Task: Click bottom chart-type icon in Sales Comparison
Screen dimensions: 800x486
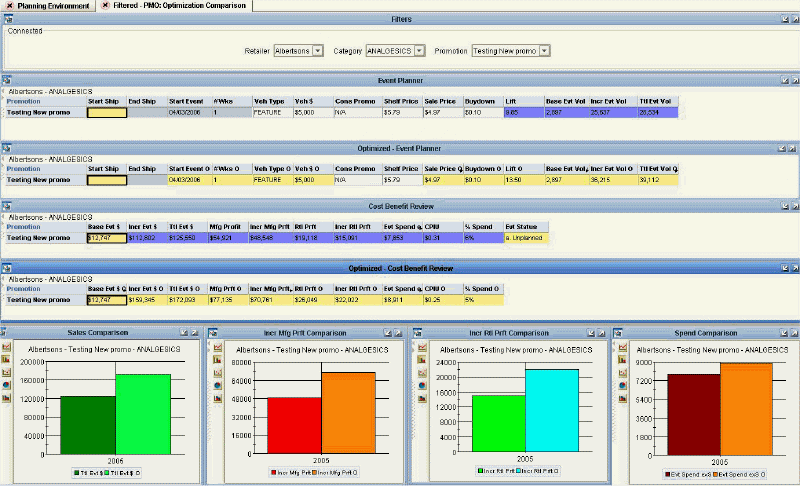Action: (x=6, y=398)
